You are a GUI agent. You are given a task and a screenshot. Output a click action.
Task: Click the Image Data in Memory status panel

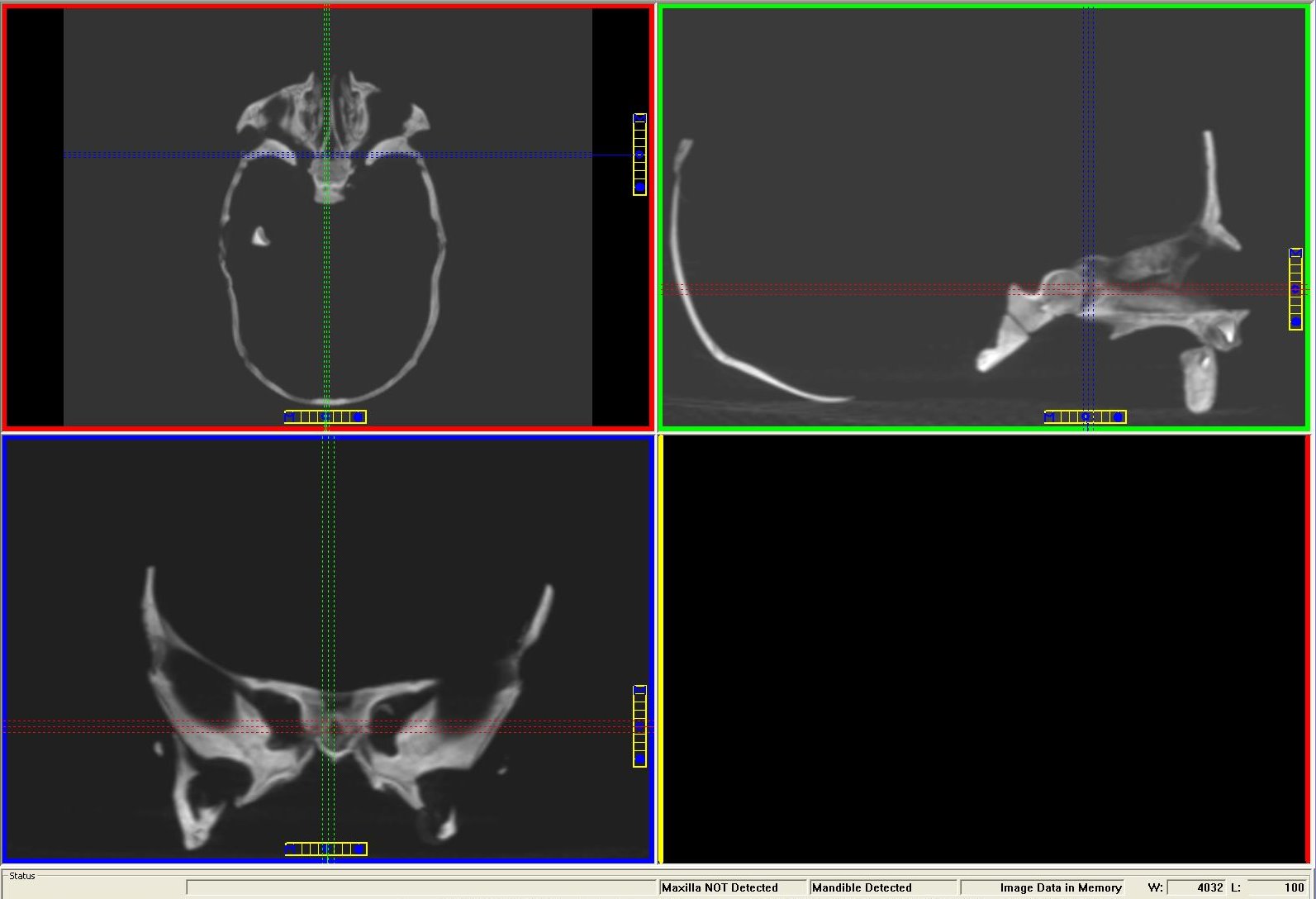[1042, 887]
